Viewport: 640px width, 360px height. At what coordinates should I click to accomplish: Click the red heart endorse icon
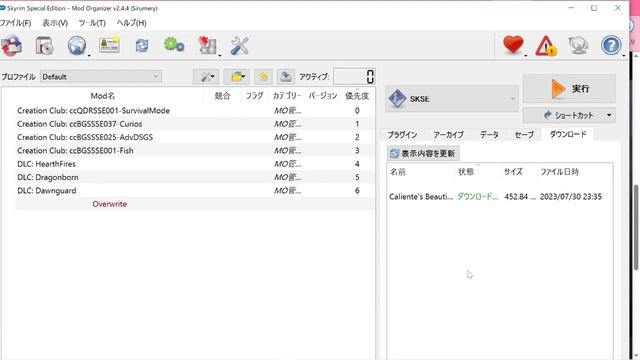(513, 45)
